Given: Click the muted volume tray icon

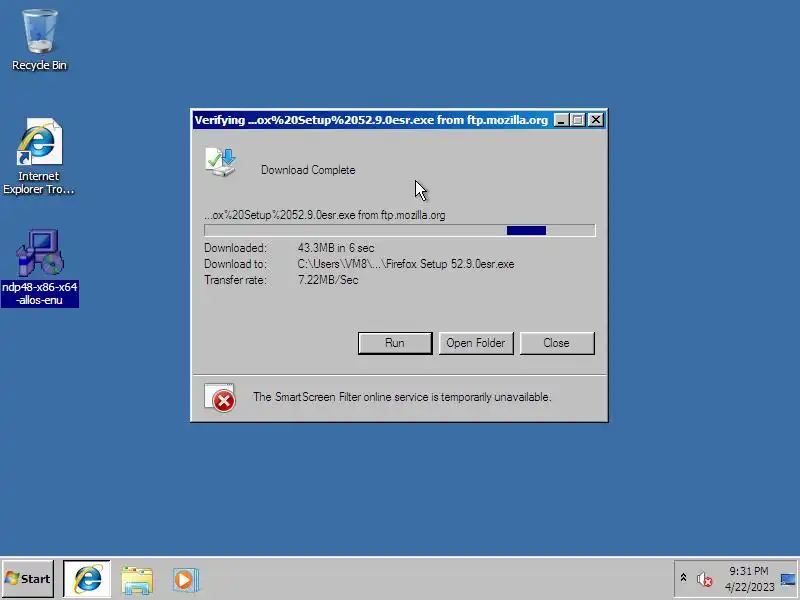Looking at the screenshot, I should (704, 579).
